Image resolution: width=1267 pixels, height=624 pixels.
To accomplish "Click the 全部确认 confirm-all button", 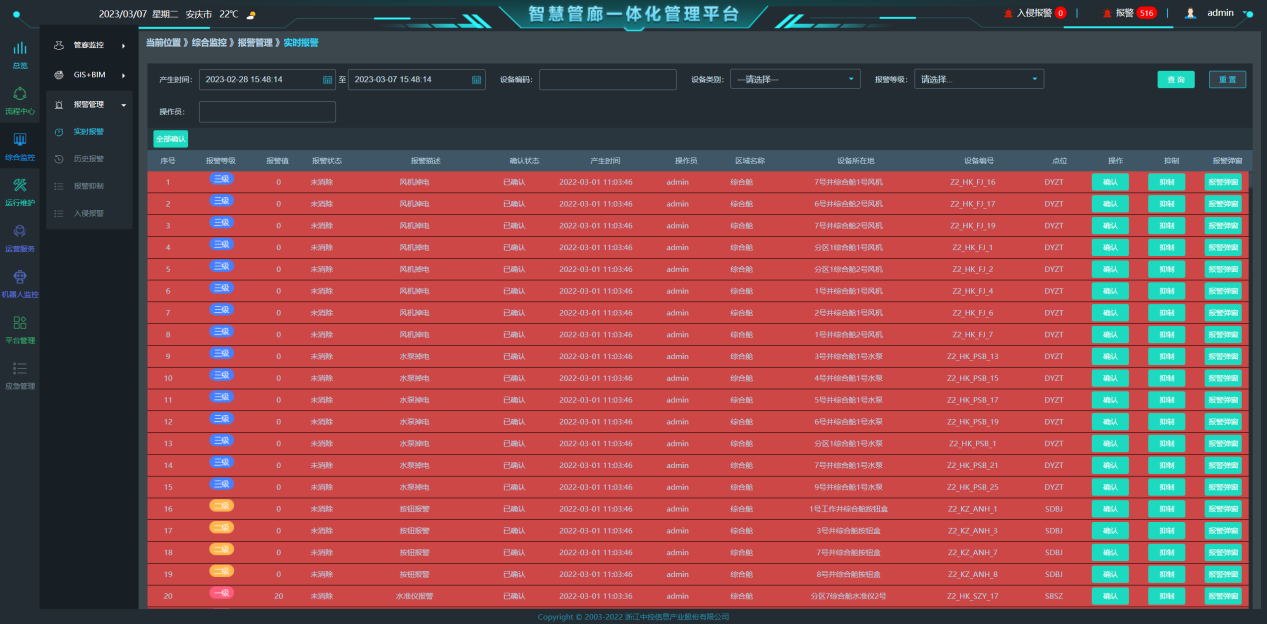I will pyautogui.click(x=170, y=138).
